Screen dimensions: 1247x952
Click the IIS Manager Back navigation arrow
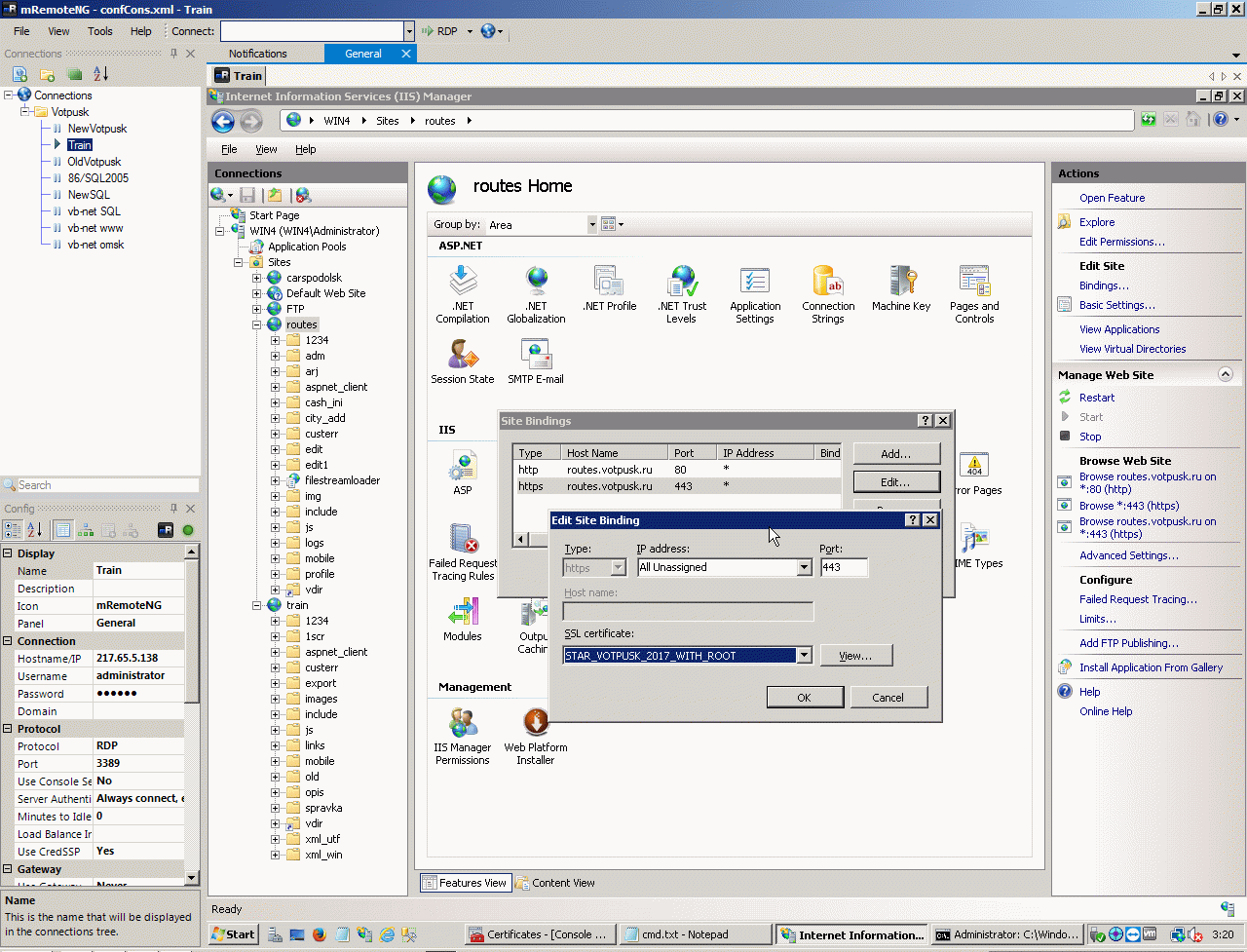point(223,121)
